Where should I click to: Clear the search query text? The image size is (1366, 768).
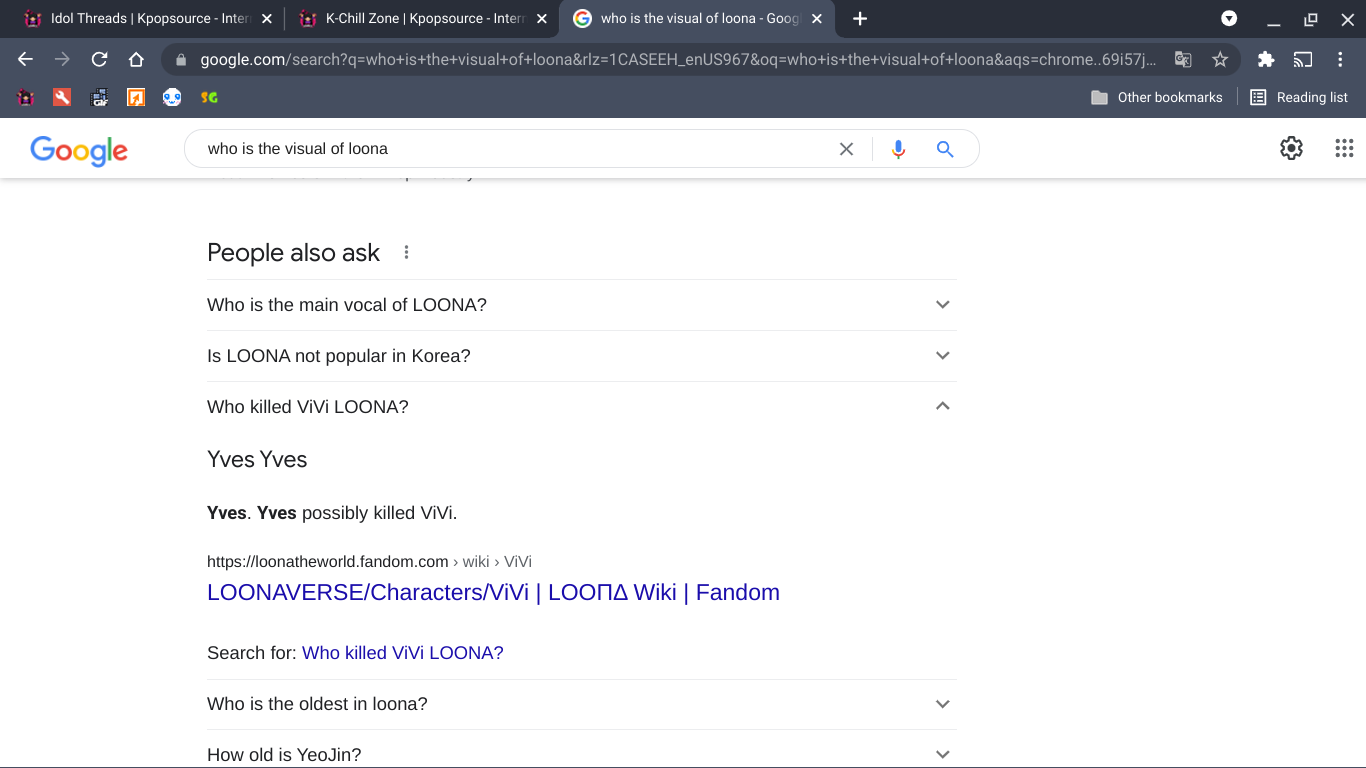pos(846,149)
